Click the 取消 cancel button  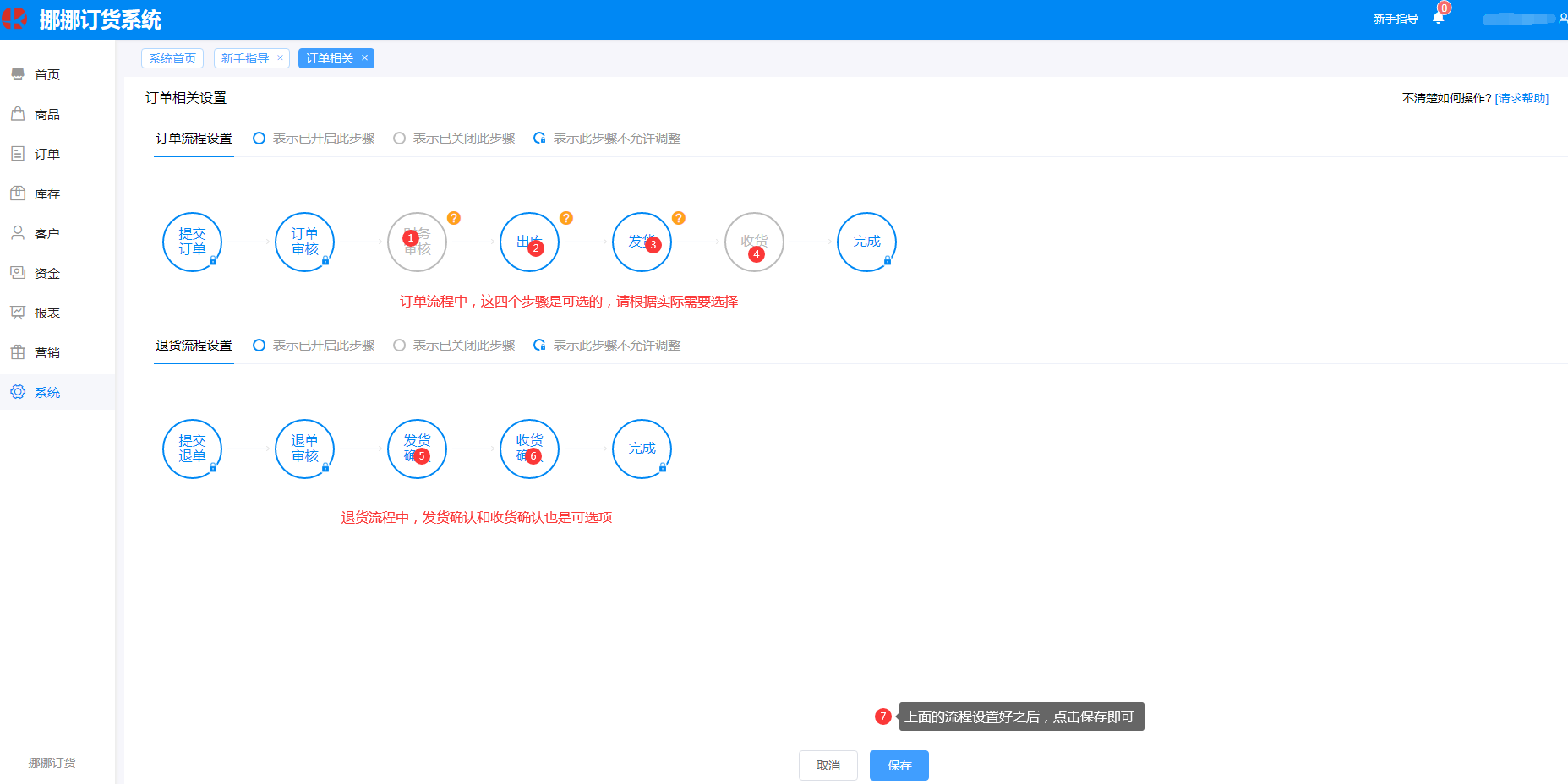tap(828, 765)
